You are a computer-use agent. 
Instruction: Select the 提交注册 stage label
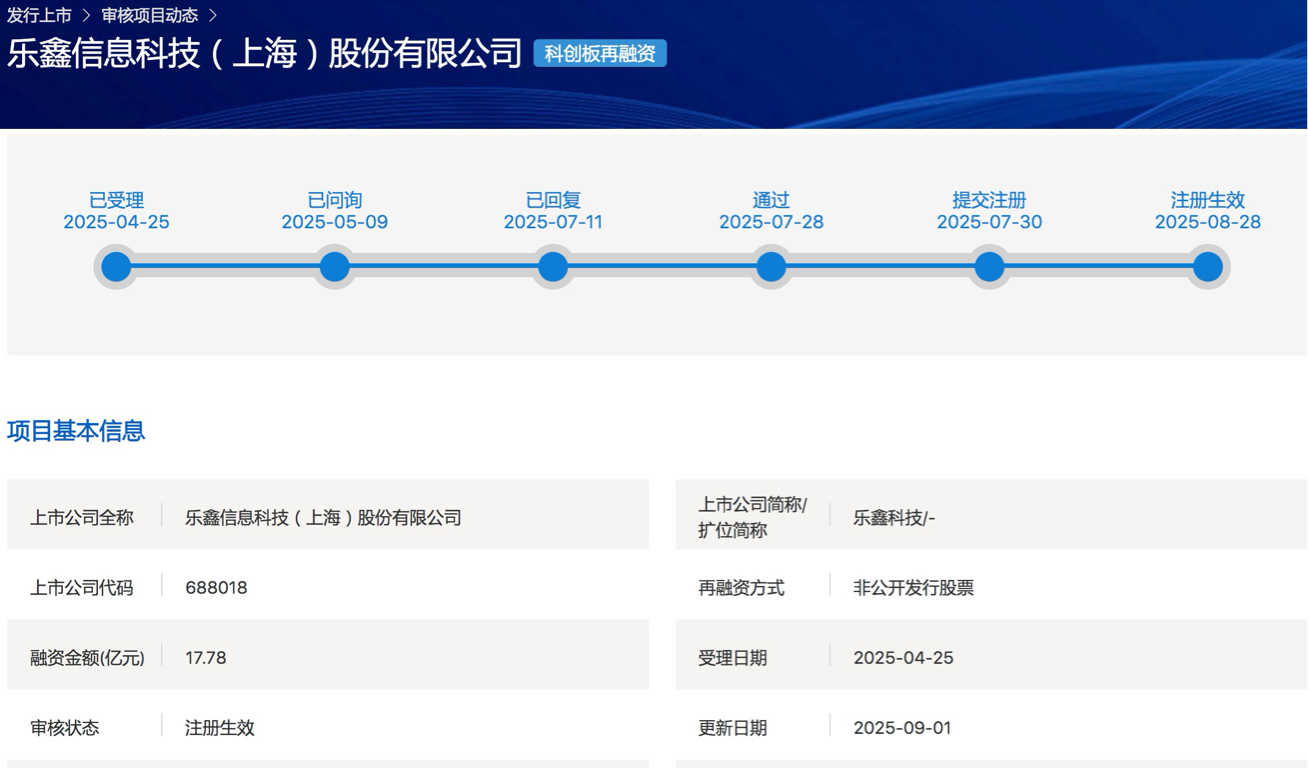989,200
